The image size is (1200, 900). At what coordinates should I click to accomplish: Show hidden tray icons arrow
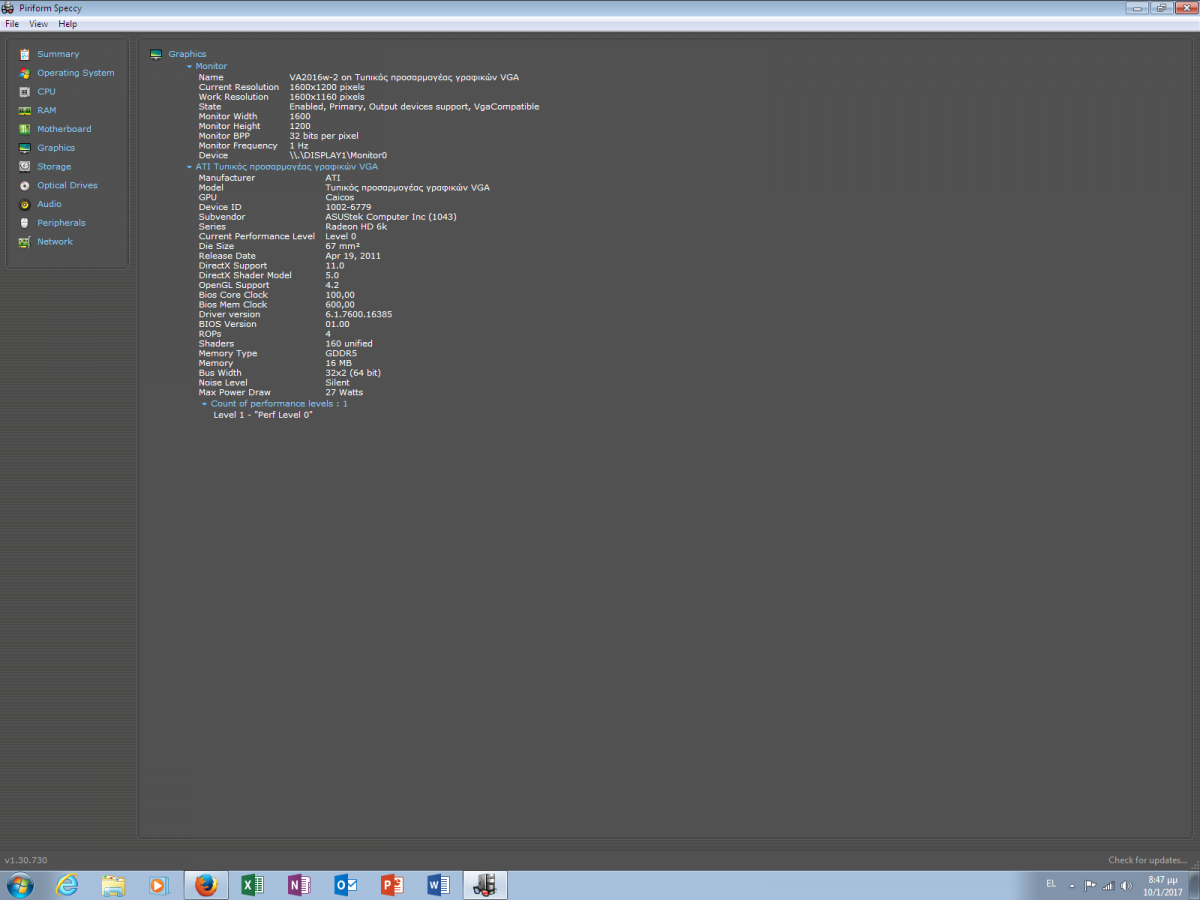point(1072,885)
